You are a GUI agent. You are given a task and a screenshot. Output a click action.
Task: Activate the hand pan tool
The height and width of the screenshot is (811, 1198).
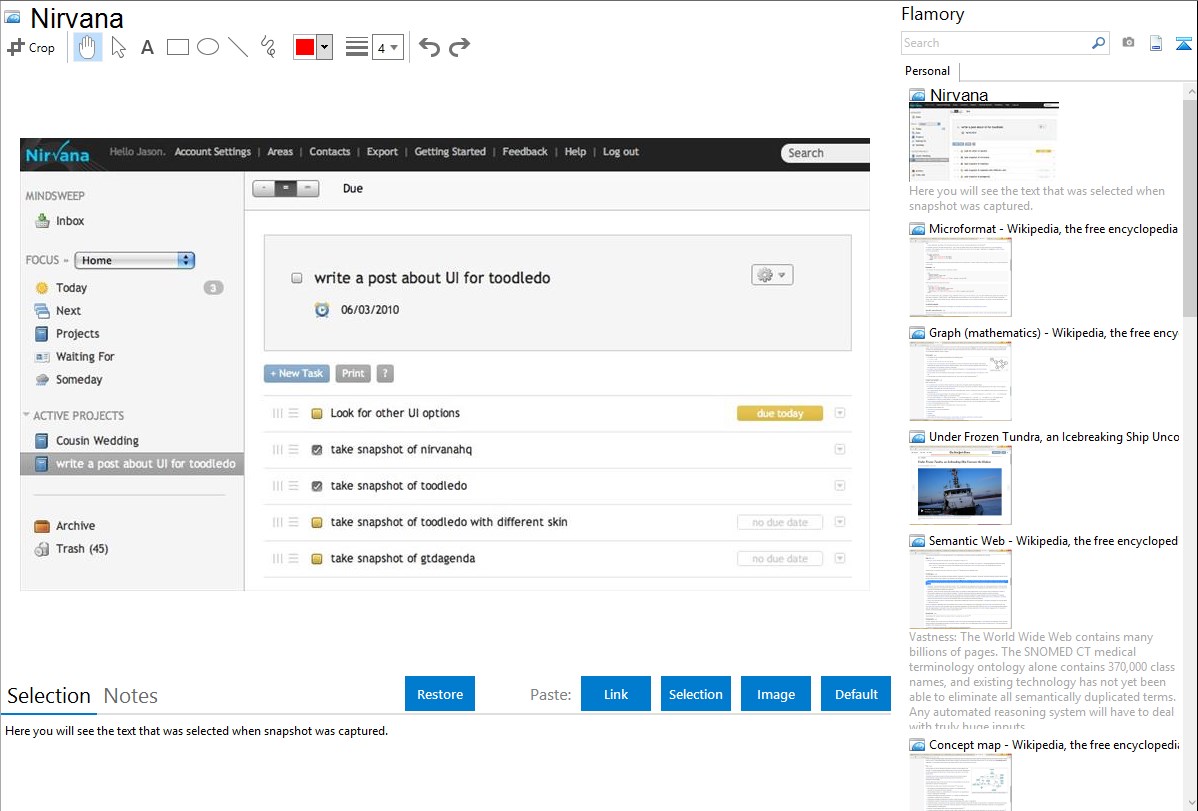click(x=88, y=47)
